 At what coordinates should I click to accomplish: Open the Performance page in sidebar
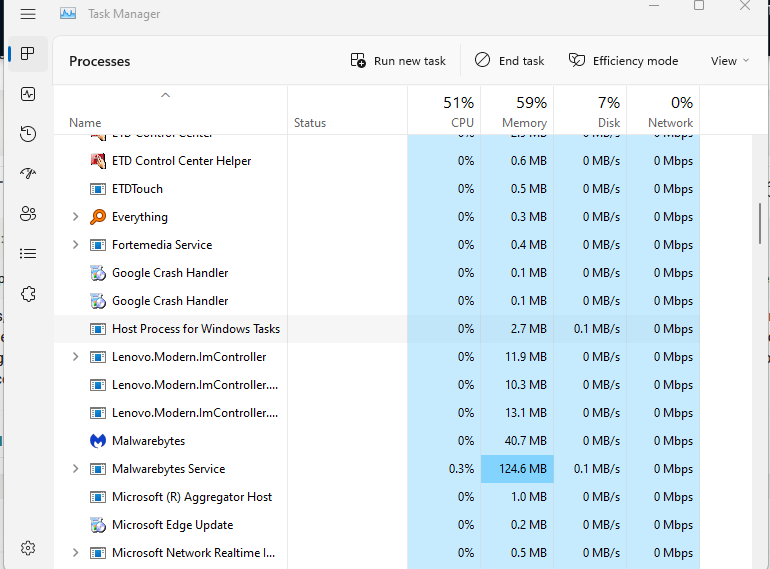(28, 94)
